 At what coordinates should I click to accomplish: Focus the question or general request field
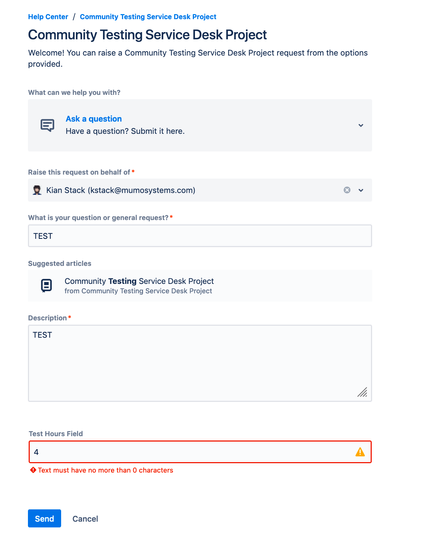coord(200,236)
